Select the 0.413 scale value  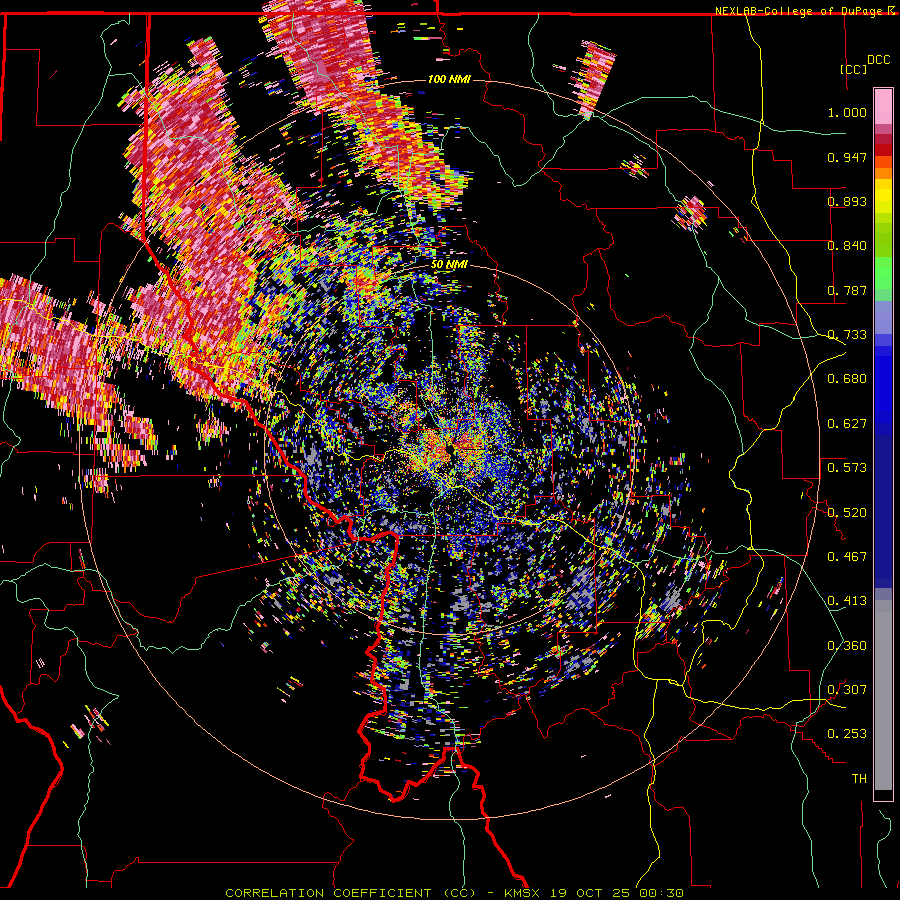tap(847, 601)
